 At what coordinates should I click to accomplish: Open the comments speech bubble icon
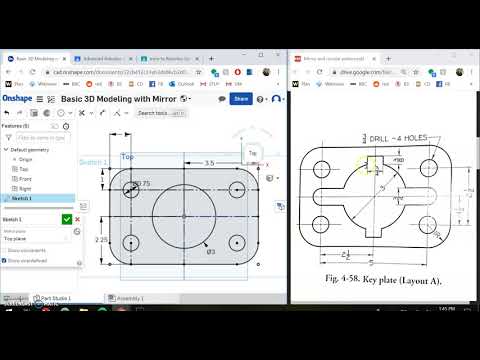222,99
